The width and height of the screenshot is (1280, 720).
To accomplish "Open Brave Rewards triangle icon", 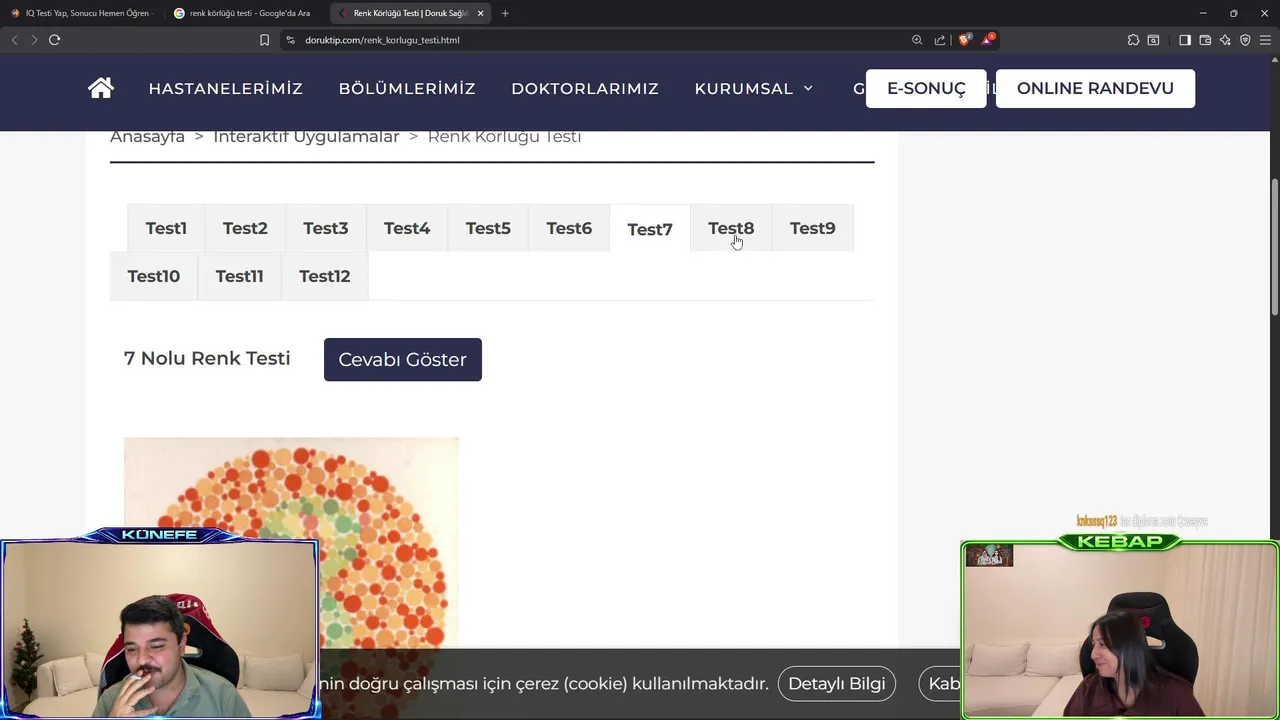I will point(989,40).
